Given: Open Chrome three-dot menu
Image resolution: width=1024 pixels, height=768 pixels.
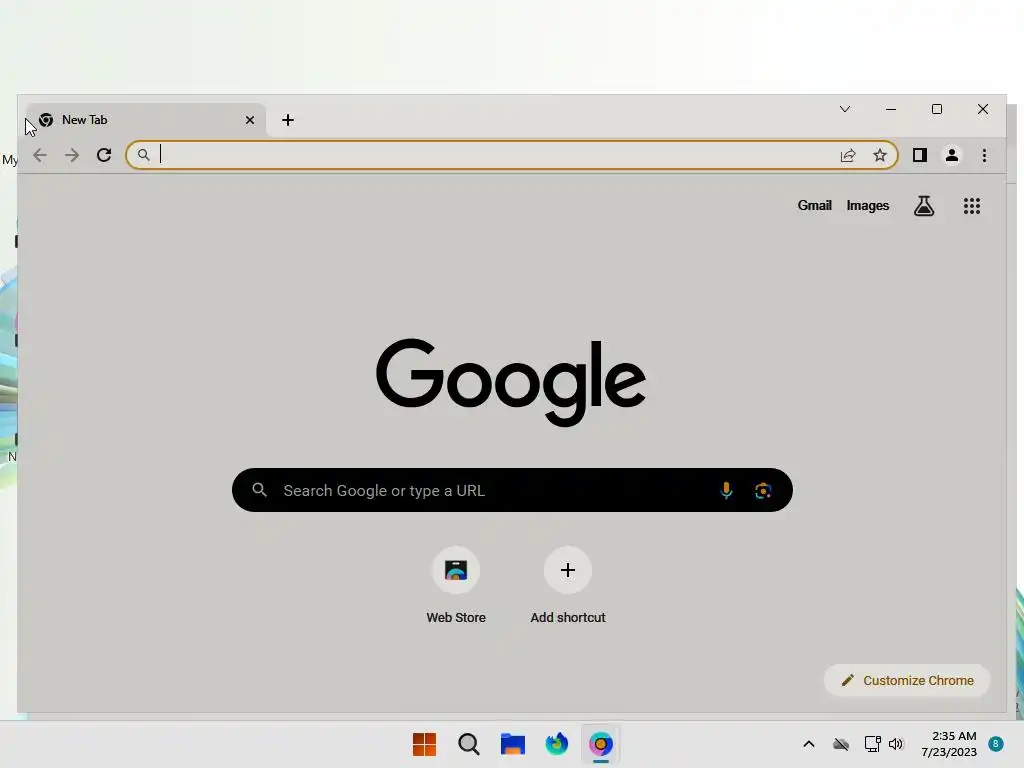Looking at the screenshot, I should click(x=984, y=155).
